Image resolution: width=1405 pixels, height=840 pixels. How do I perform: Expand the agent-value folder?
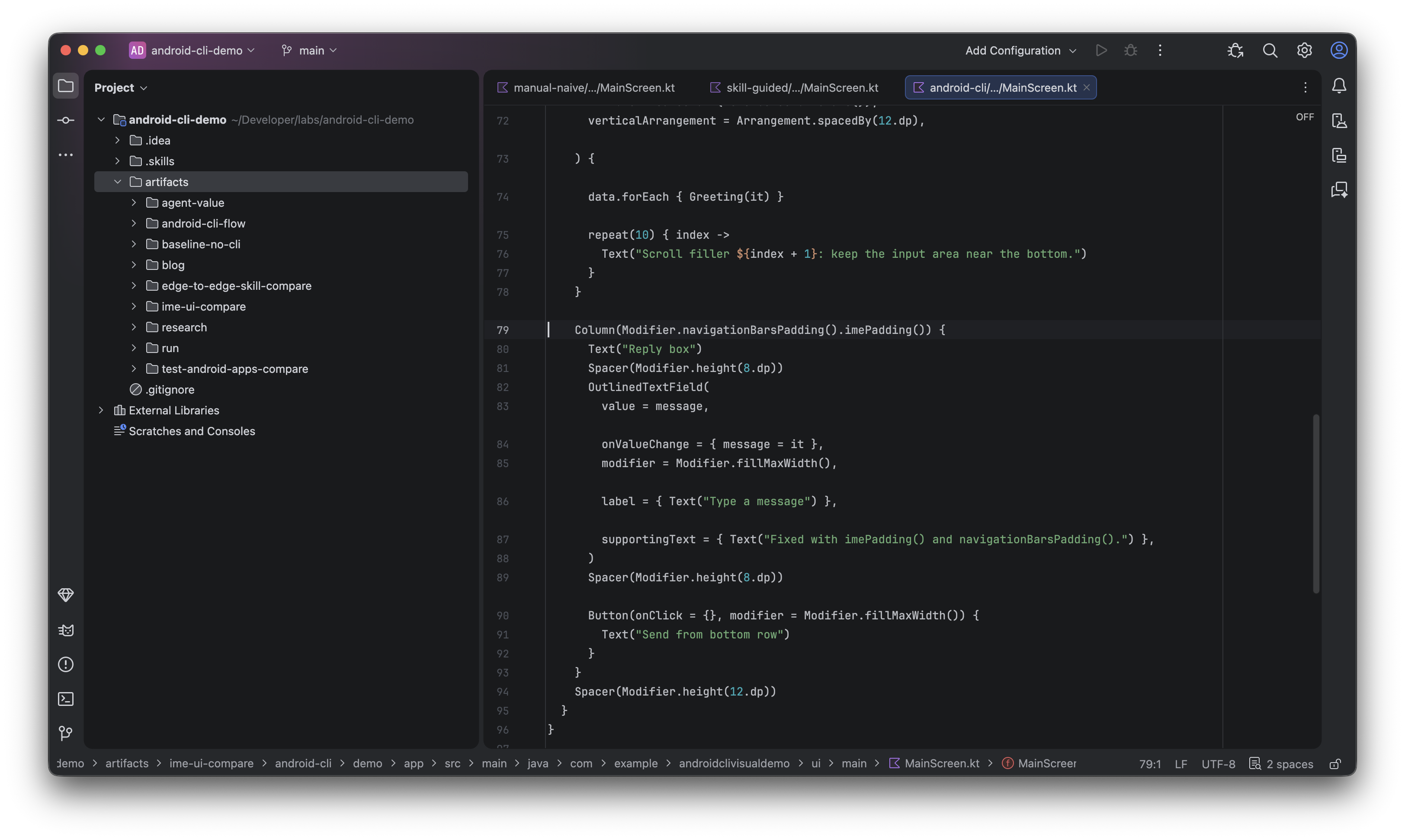134,202
